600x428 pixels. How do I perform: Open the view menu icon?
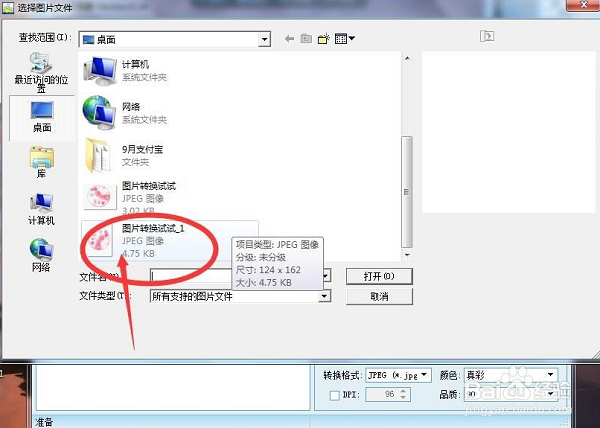pyautogui.click(x=344, y=39)
